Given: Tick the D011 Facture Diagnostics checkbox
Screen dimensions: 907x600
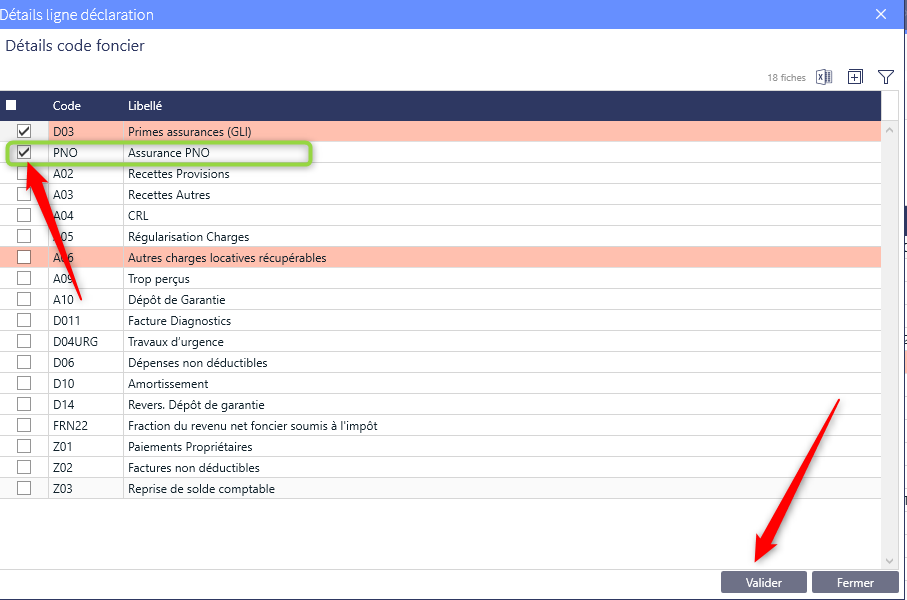Looking at the screenshot, I should [x=24, y=321].
